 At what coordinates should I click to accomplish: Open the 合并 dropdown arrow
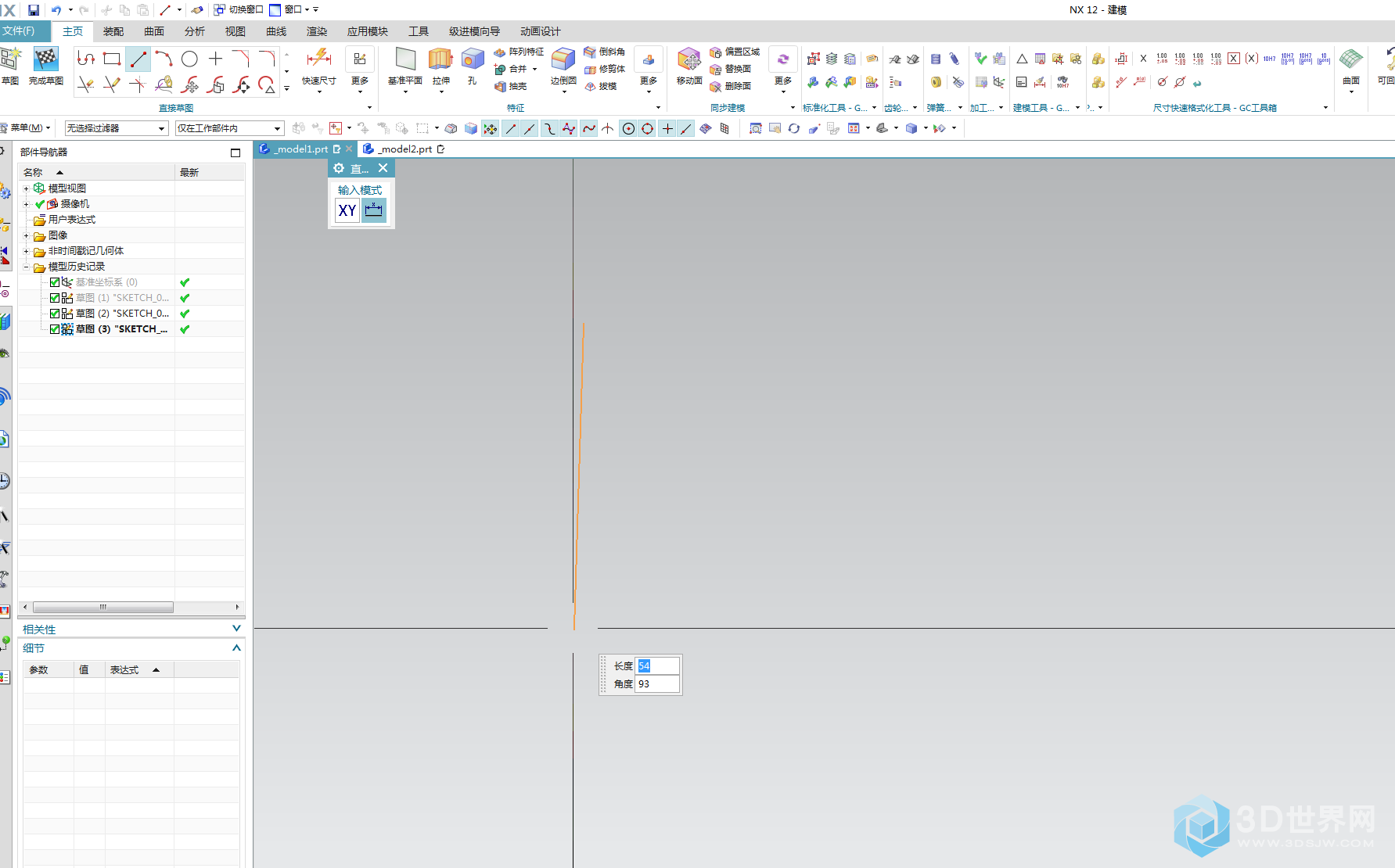click(x=534, y=69)
